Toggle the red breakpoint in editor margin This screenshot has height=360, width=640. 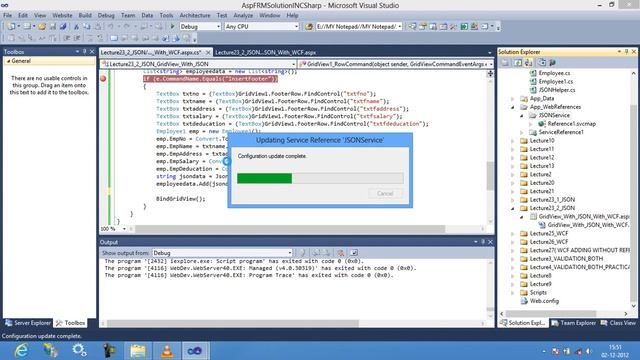pos(103,78)
